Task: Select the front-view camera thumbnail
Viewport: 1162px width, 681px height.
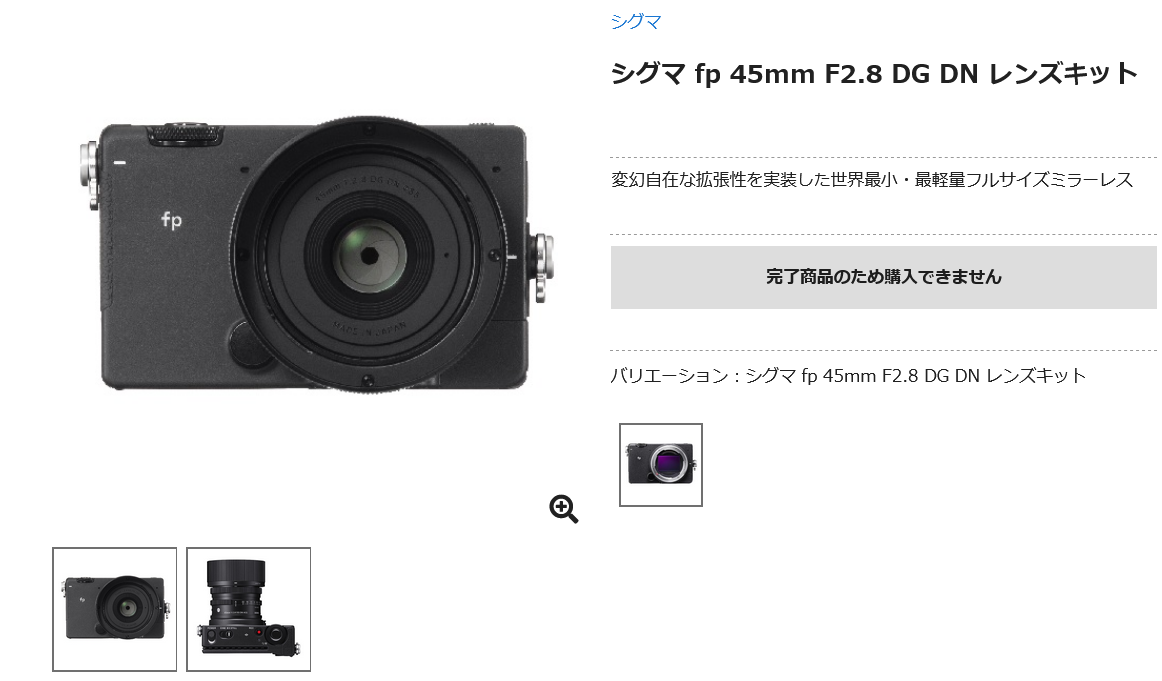Action: [115, 609]
